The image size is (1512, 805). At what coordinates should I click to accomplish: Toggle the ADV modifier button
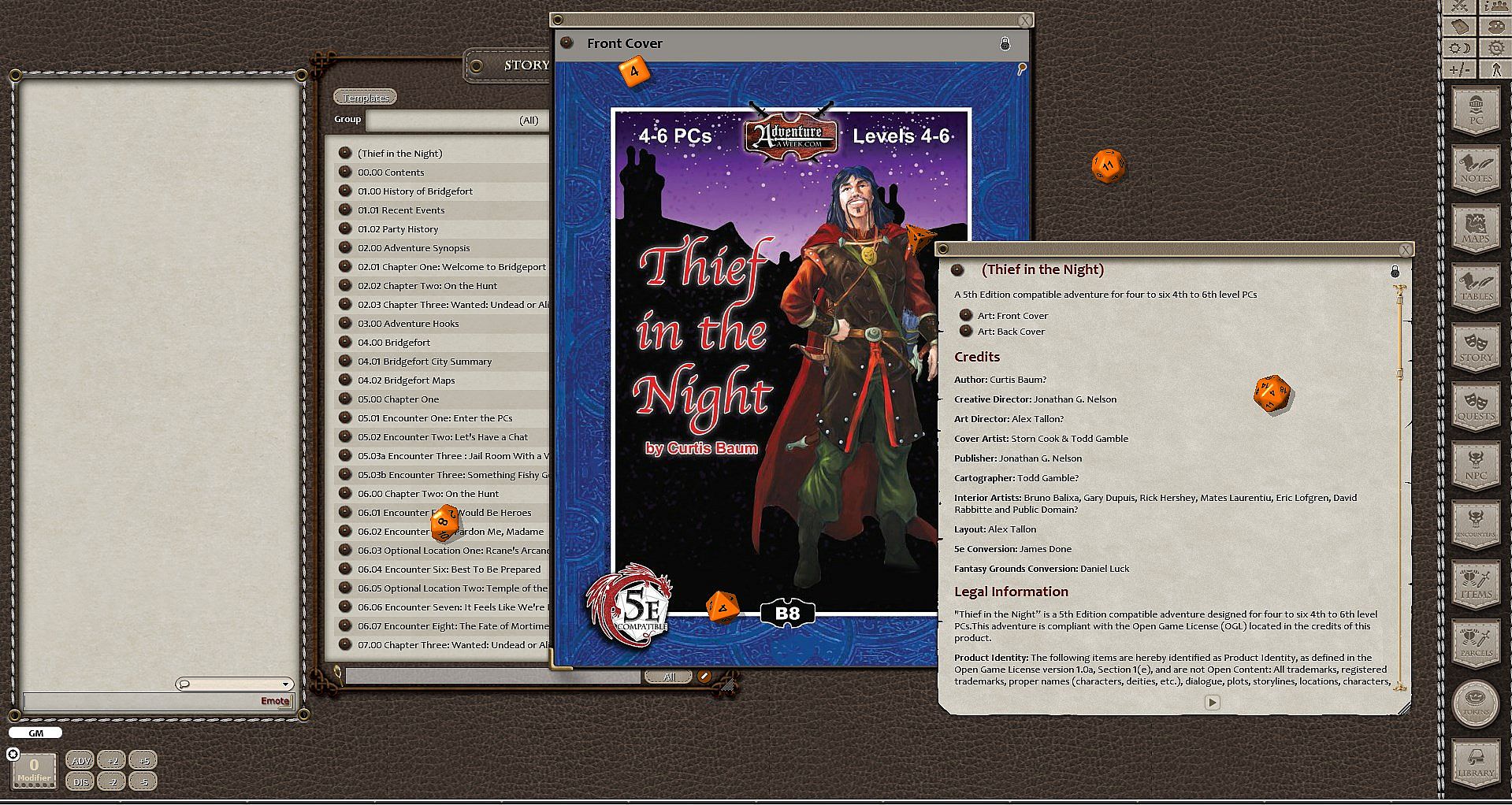pos(80,760)
